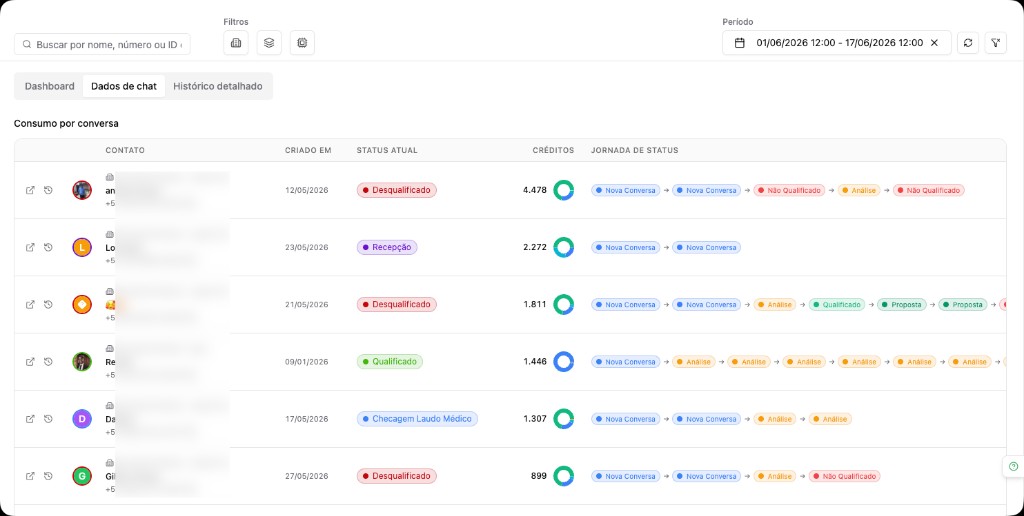Clear the selected period with the X
The height and width of the screenshot is (516, 1024).
(x=935, y=42)
